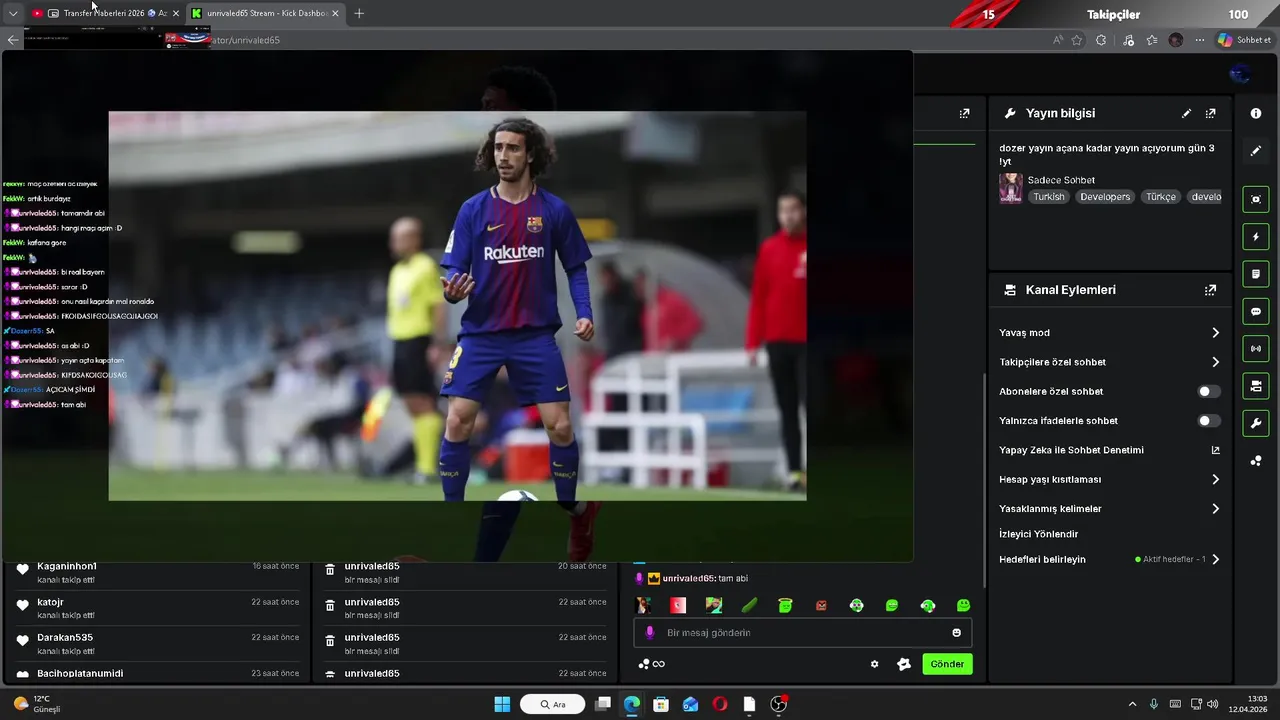
Task: Select the Türkçe tag
Action: pyautogui.click(x=1161, y=197)
